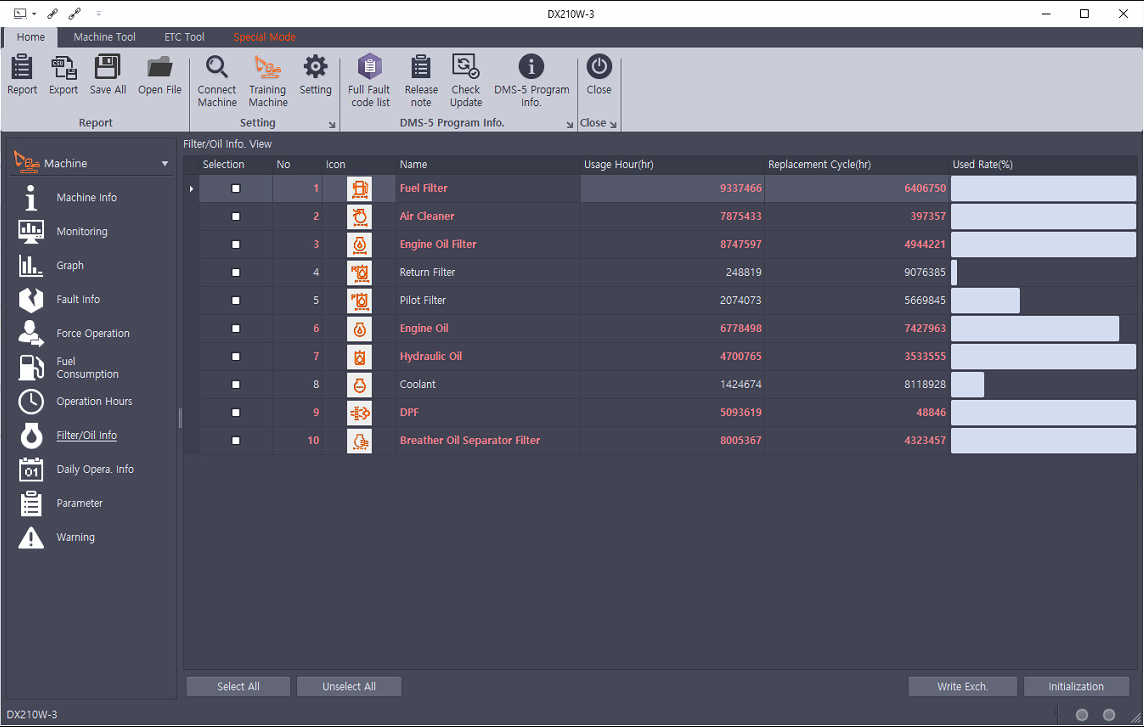Open Machine Tool tab

pos(104,36)
